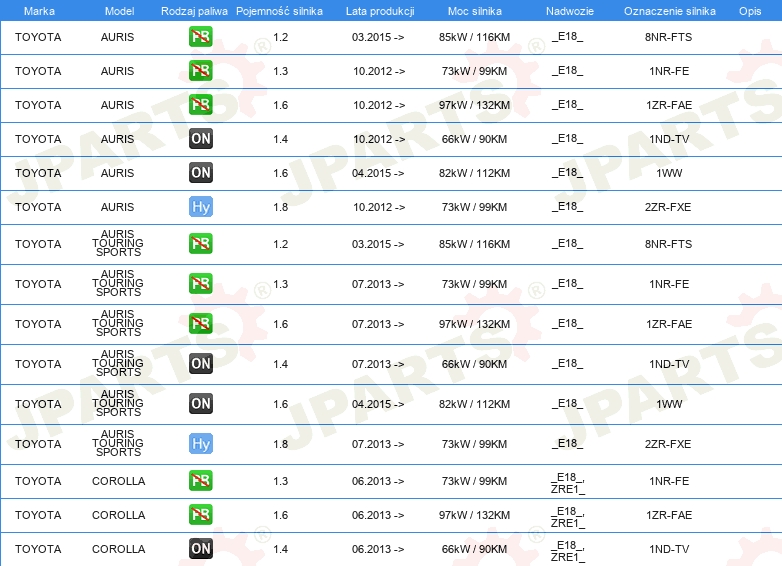
Task: Click petrol icon in Auris 1ZR-FAE row
Action: tap(200, 105)
